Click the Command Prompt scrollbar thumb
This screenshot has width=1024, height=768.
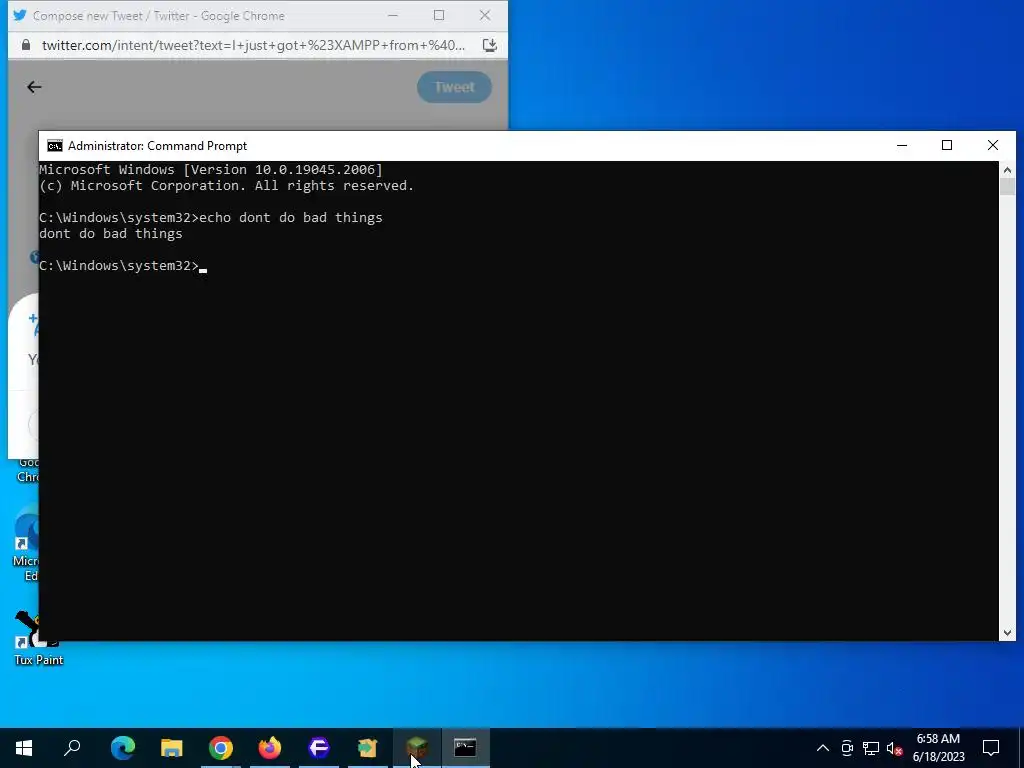click(1007, 186)
